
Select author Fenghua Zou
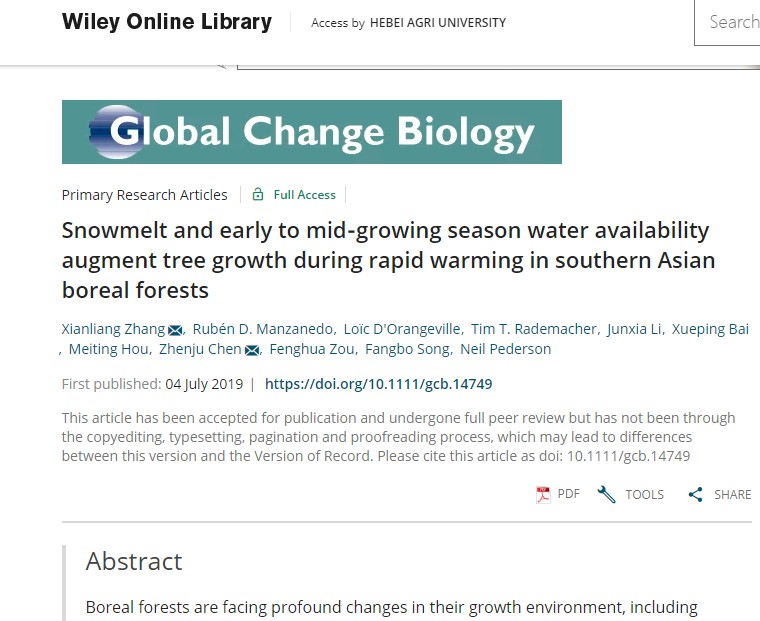(312, 349)
